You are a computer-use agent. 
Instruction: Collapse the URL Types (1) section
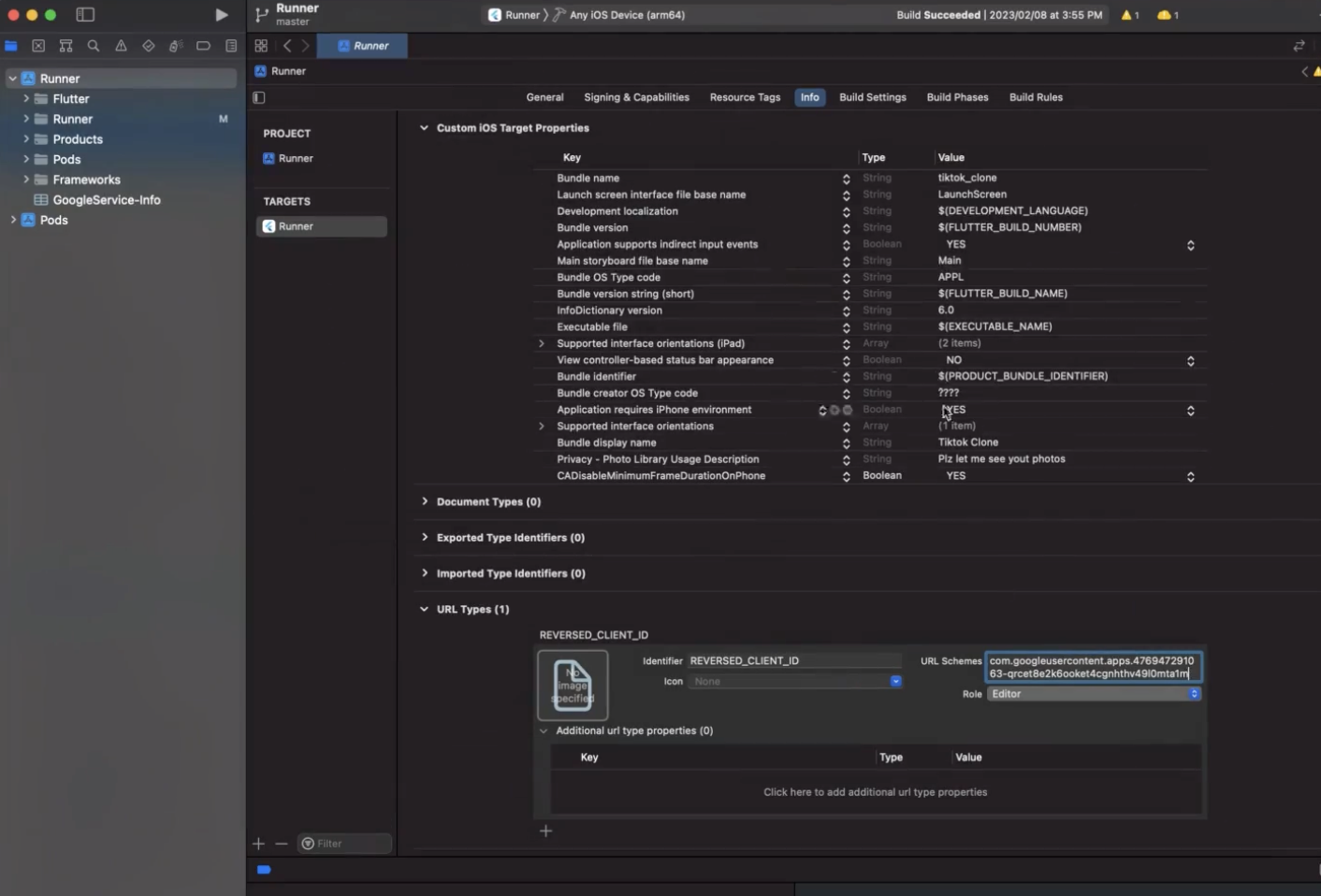pyautogui.click(x=424, y=609)
